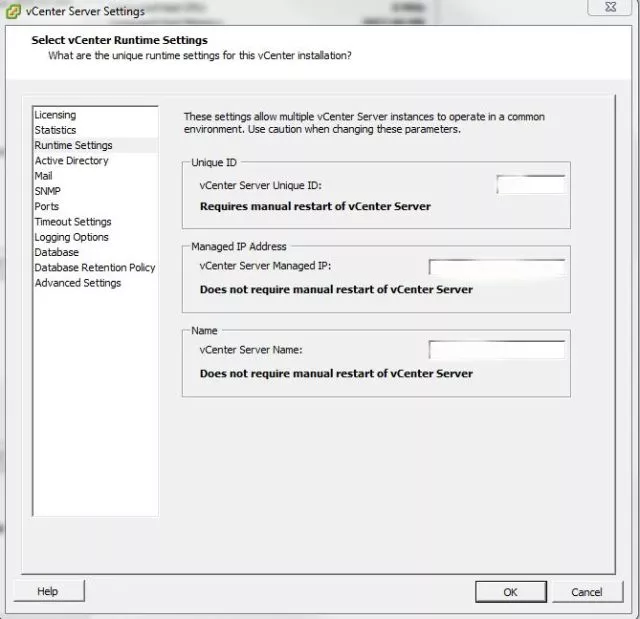This screenshot has height=619, width=640.
Task: Go to Advanced Settings
Action: (96, 283)
